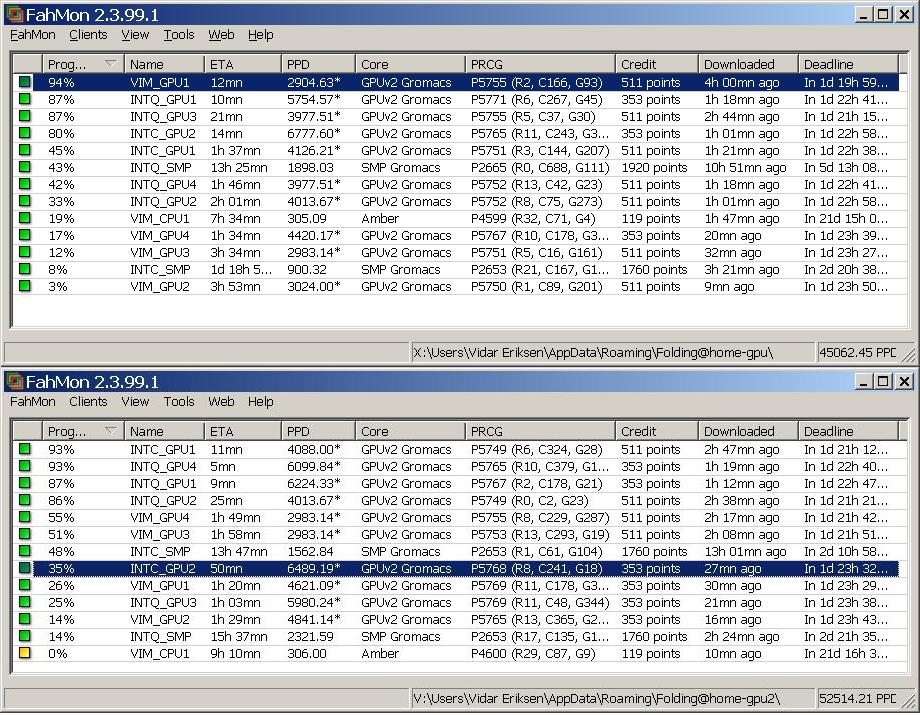Select INTQ_GPU2 client name in bottom window
Viewport: 920px width, 715px height.
pyautogui.click(x=163, y=500)
